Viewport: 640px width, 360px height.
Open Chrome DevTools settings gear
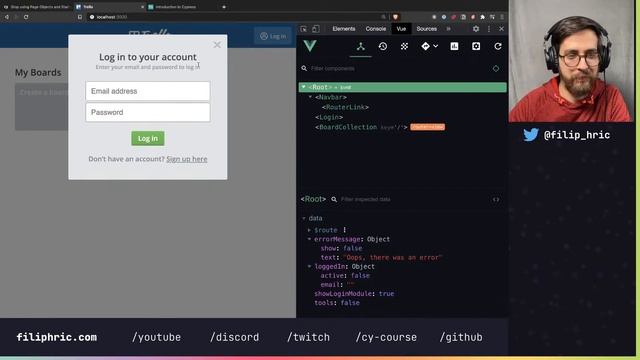pyautogui.click(x=476, y=29)
